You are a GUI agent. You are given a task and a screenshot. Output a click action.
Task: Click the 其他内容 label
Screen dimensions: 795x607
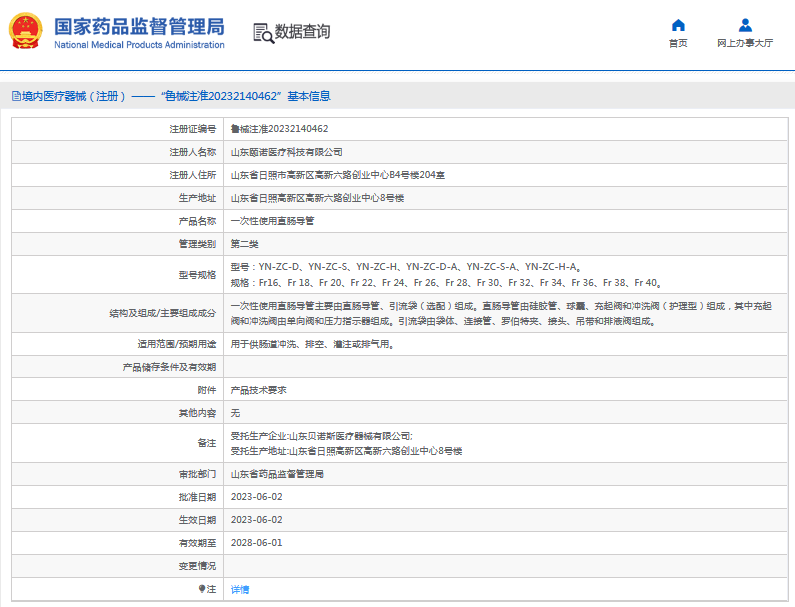click(197, 413)
